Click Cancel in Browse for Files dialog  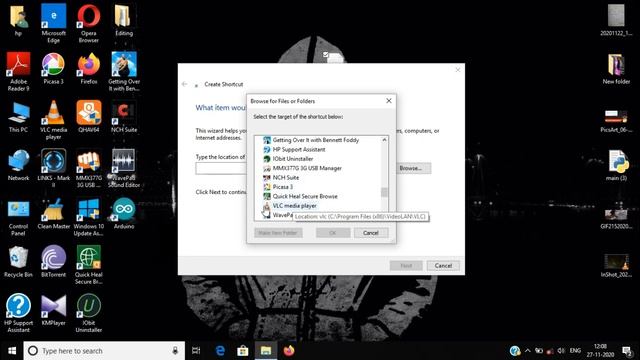[371, 233]
